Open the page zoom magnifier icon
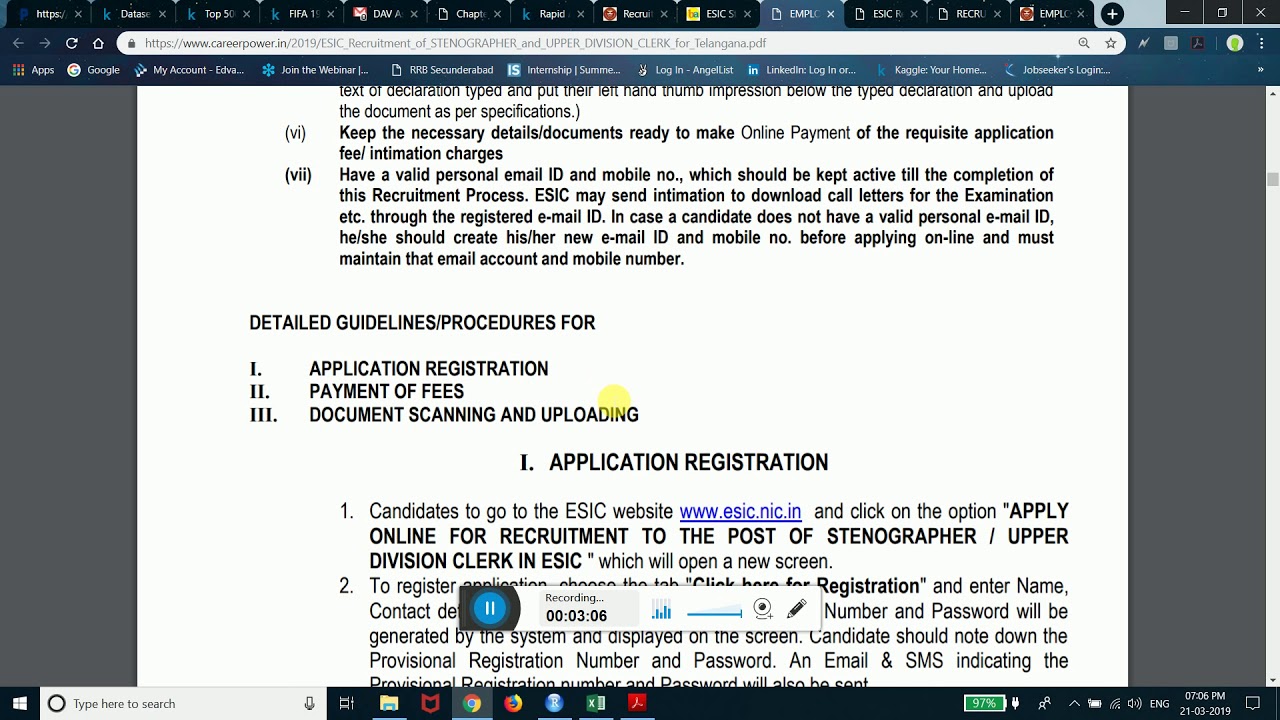The image size is (1280, 720). [1084, 43]
